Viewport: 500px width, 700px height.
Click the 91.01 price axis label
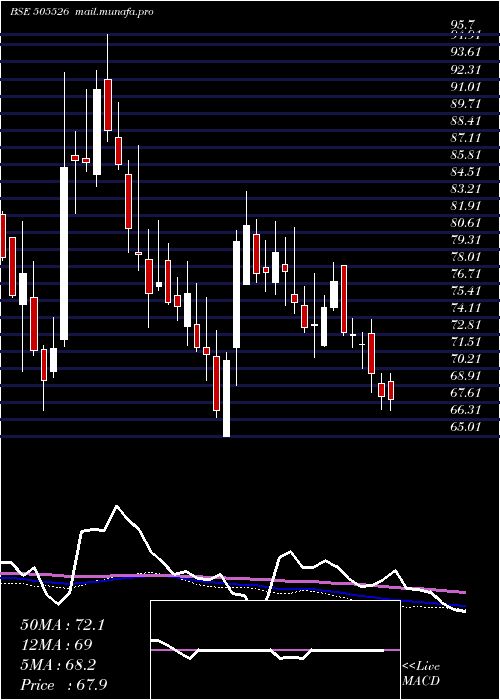pos(466,87)
